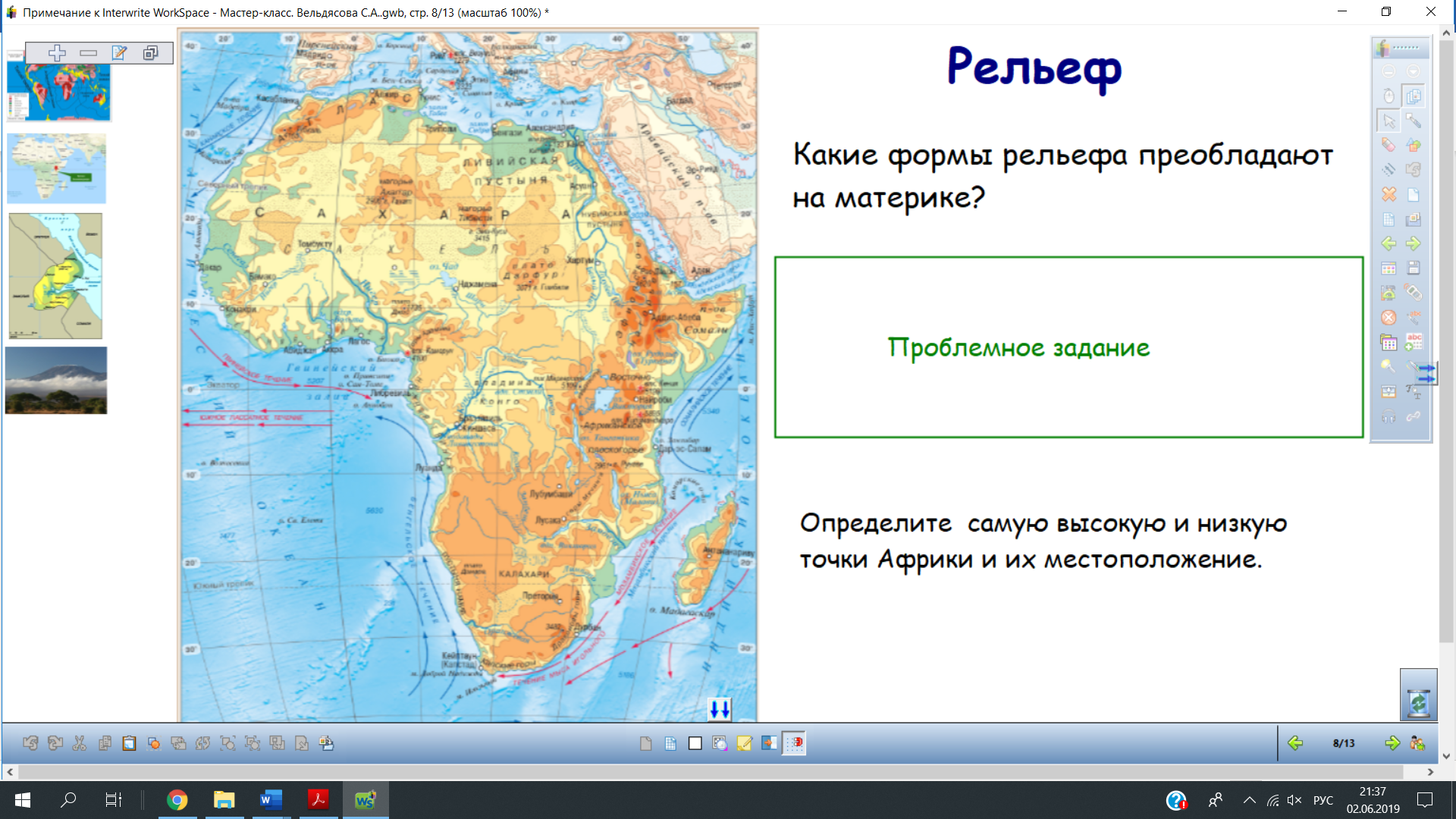Click the Проблемное задание text
This screenshot has height=819, width=1456.
point(1018,347)
